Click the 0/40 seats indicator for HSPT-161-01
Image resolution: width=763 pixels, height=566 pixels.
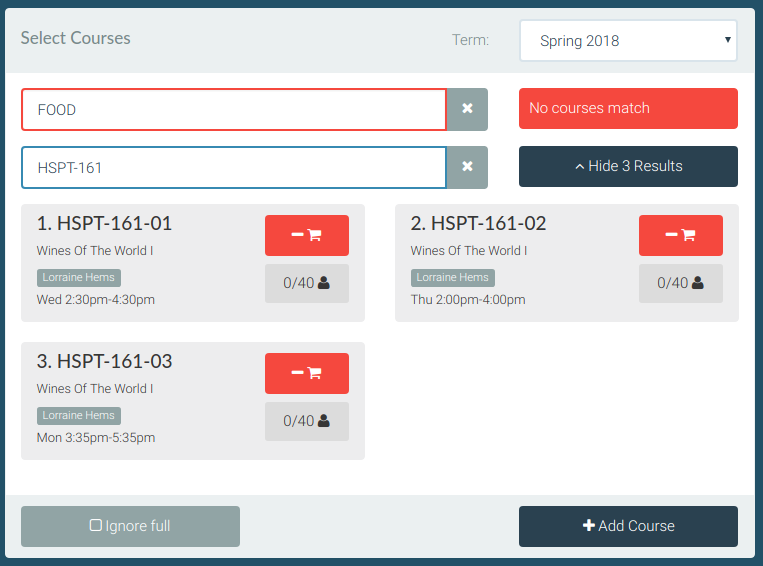click(307, 283)
